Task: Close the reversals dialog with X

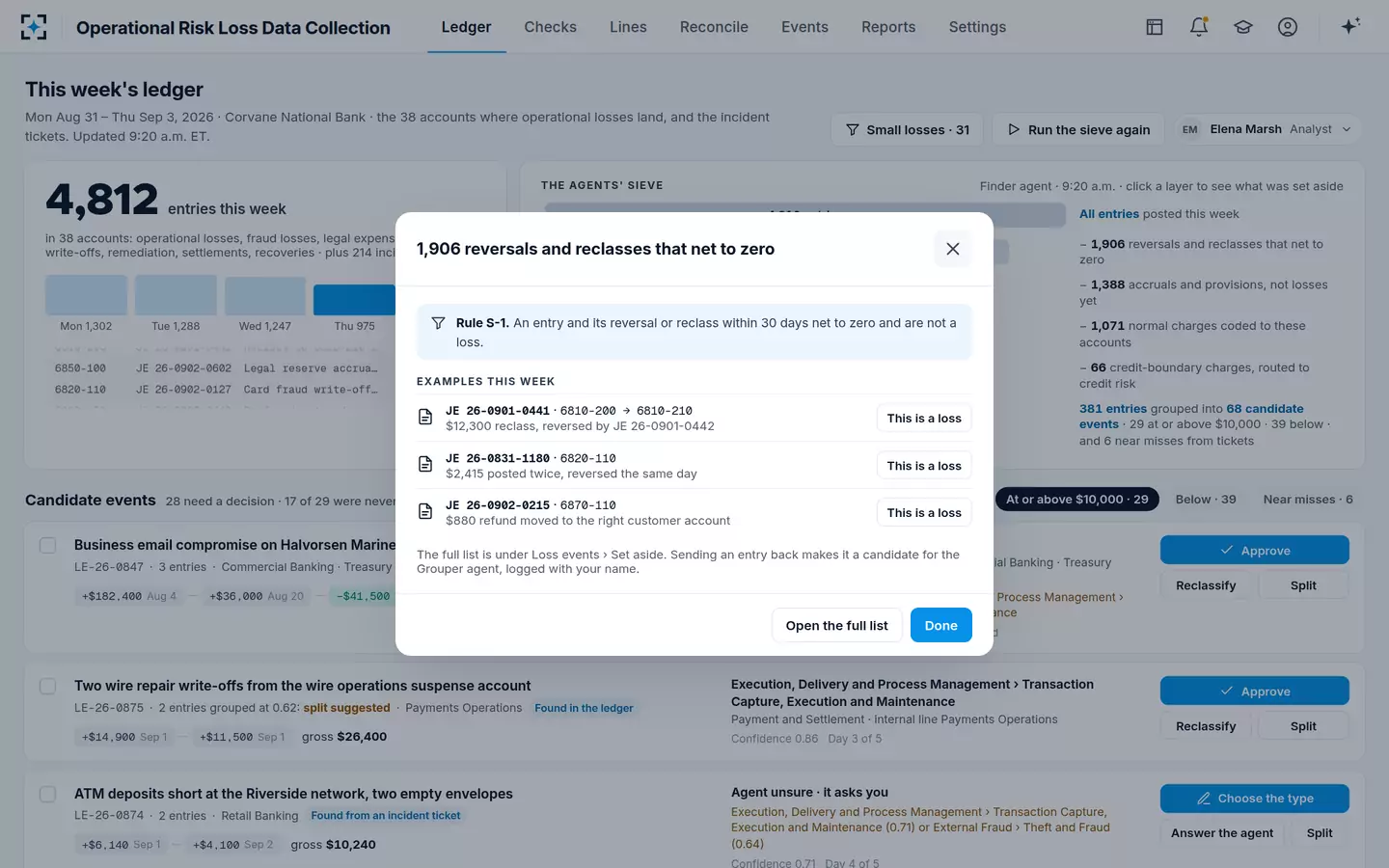Action: 953,249
